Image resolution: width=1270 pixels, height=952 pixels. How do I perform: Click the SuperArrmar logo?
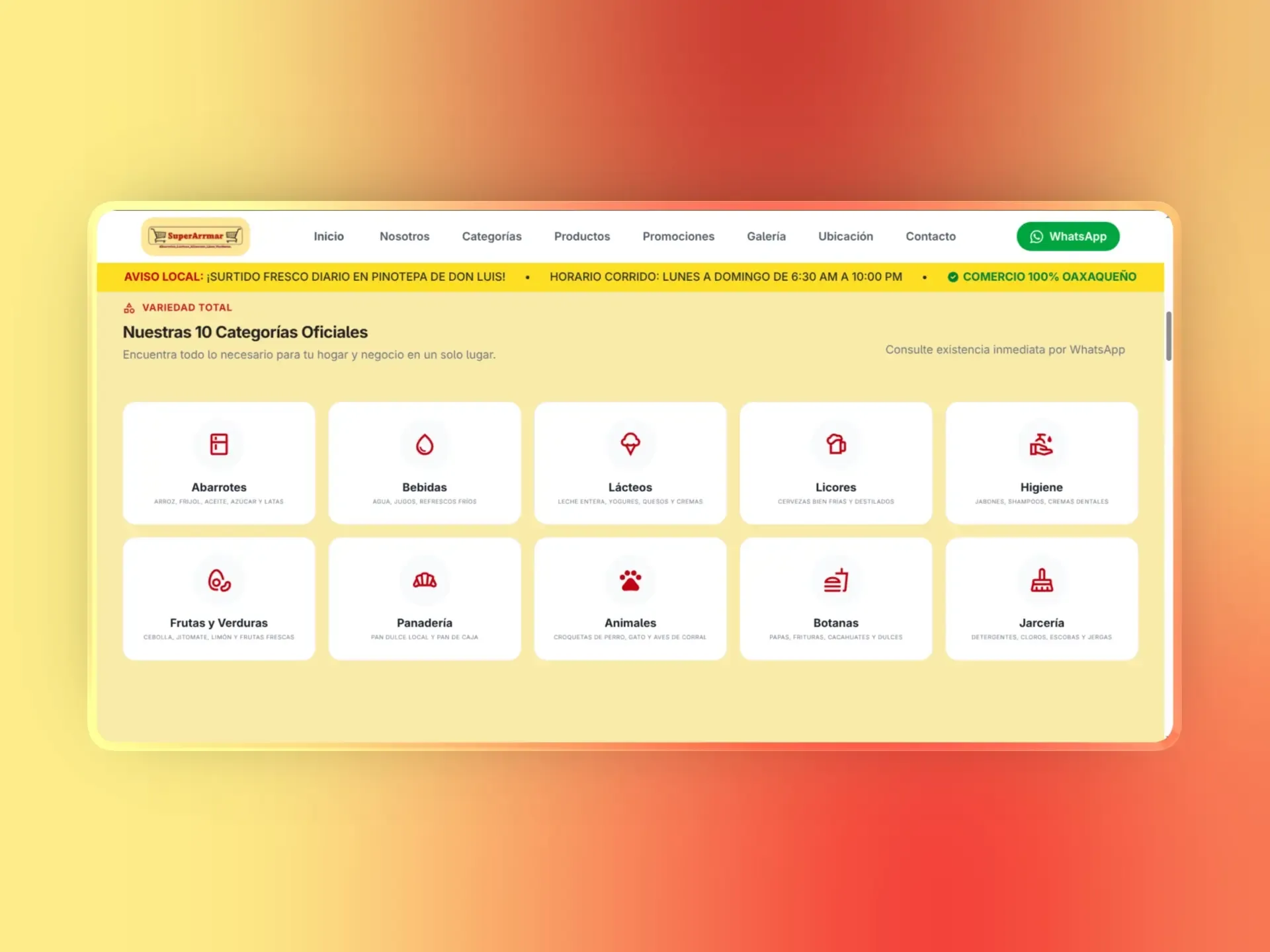click(196, 236)
